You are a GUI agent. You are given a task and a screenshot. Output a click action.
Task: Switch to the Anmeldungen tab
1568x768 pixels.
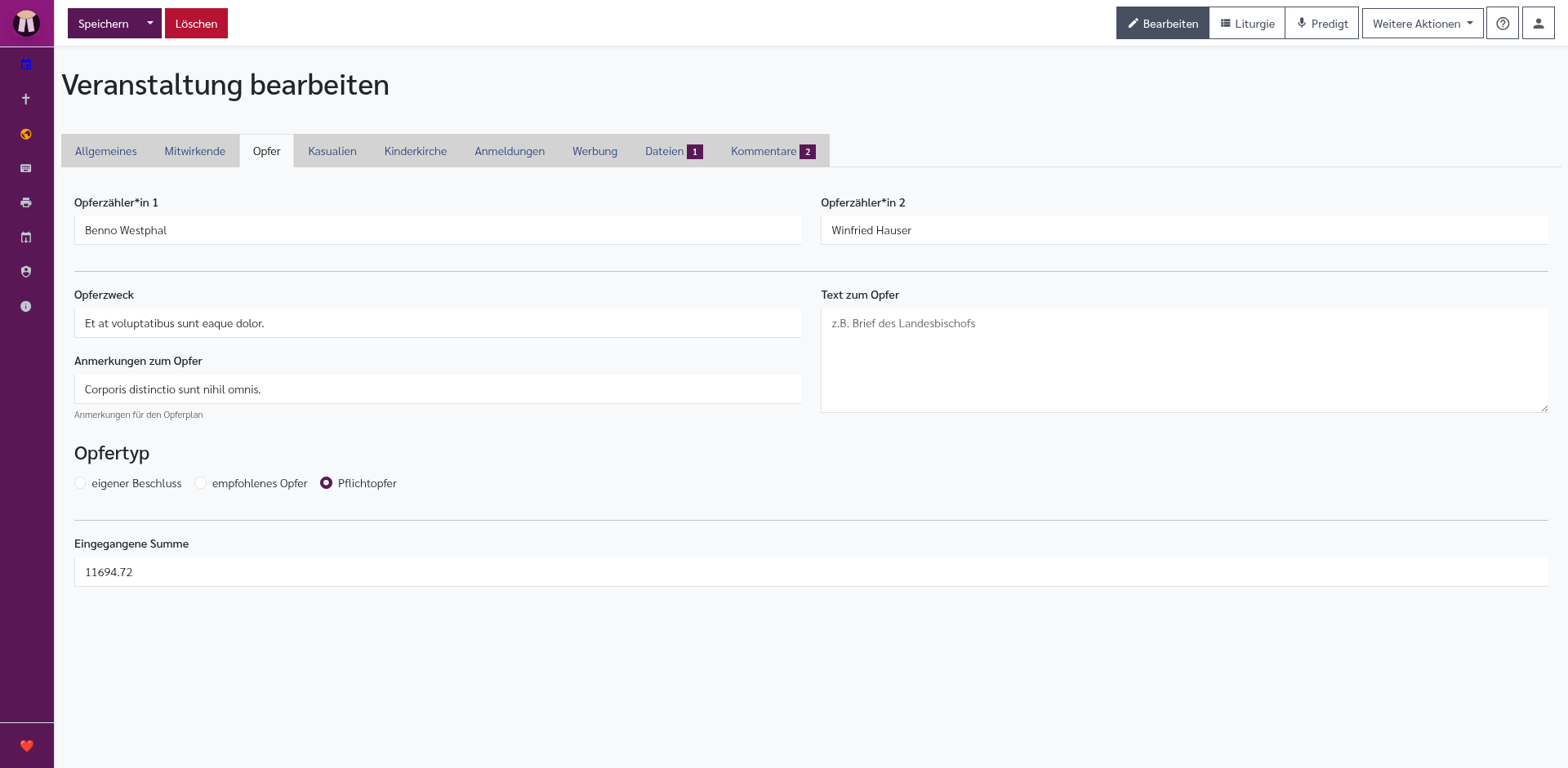coord(510,151)
